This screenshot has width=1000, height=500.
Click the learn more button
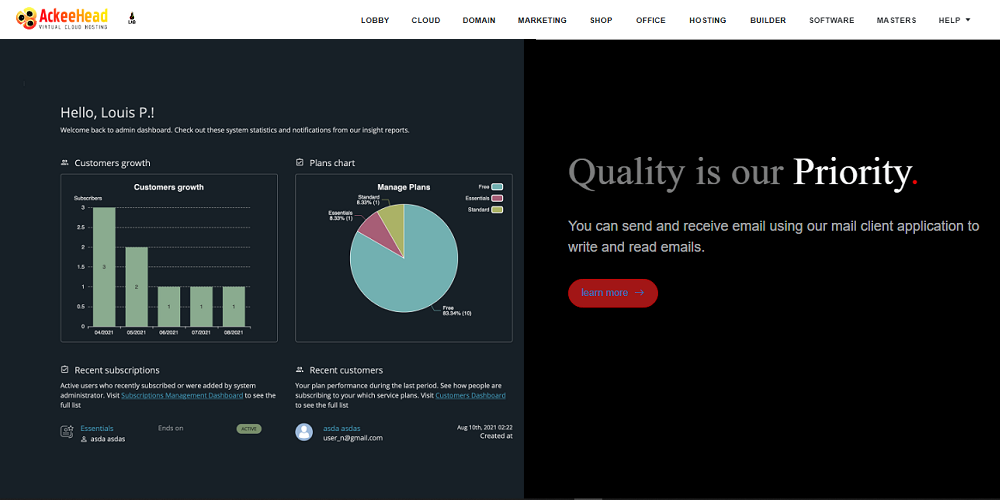[x=612, y=293]
